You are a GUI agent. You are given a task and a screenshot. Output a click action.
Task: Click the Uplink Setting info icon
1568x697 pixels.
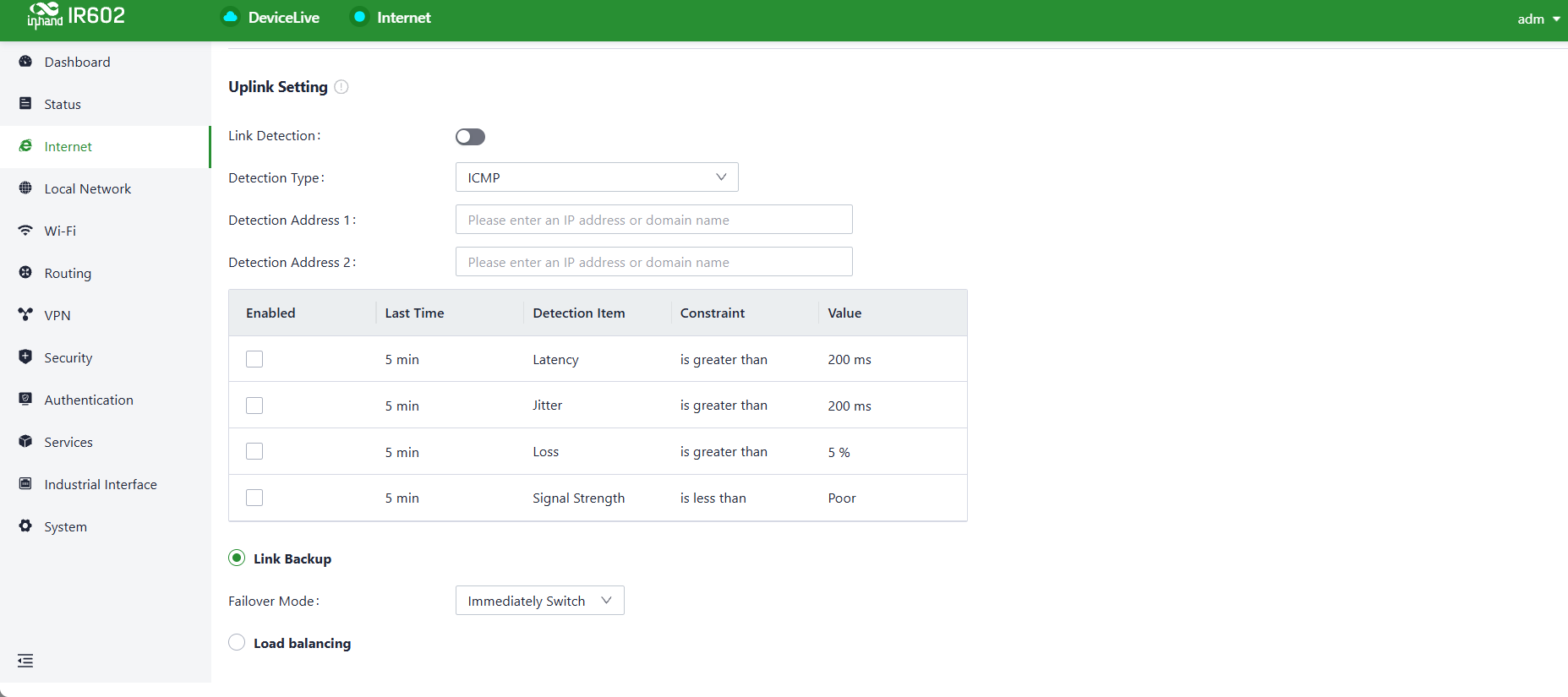pyautogui.click(x=341, y=87)
